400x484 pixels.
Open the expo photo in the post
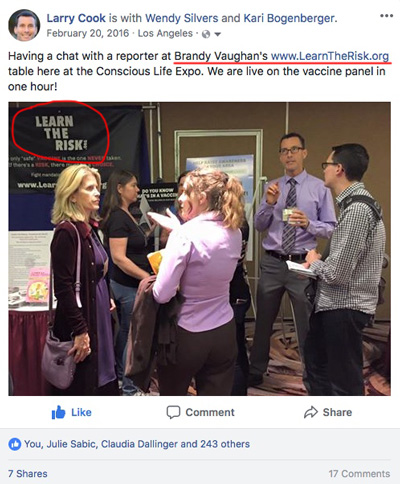[199, 249]
